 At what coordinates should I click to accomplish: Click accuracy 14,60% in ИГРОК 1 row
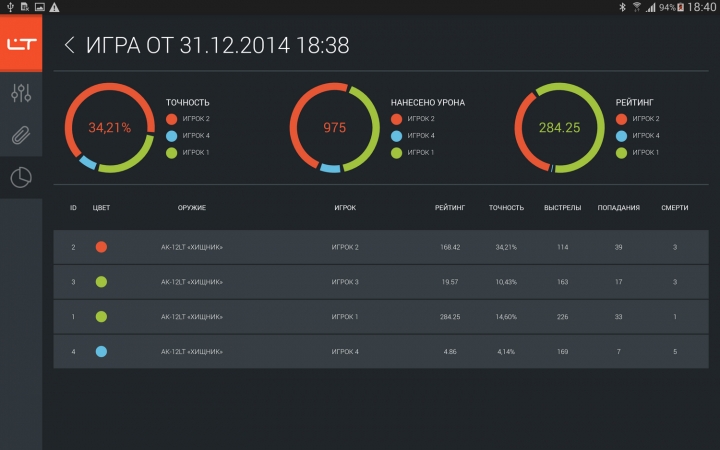pyautogui.click(x=506, y=317)
